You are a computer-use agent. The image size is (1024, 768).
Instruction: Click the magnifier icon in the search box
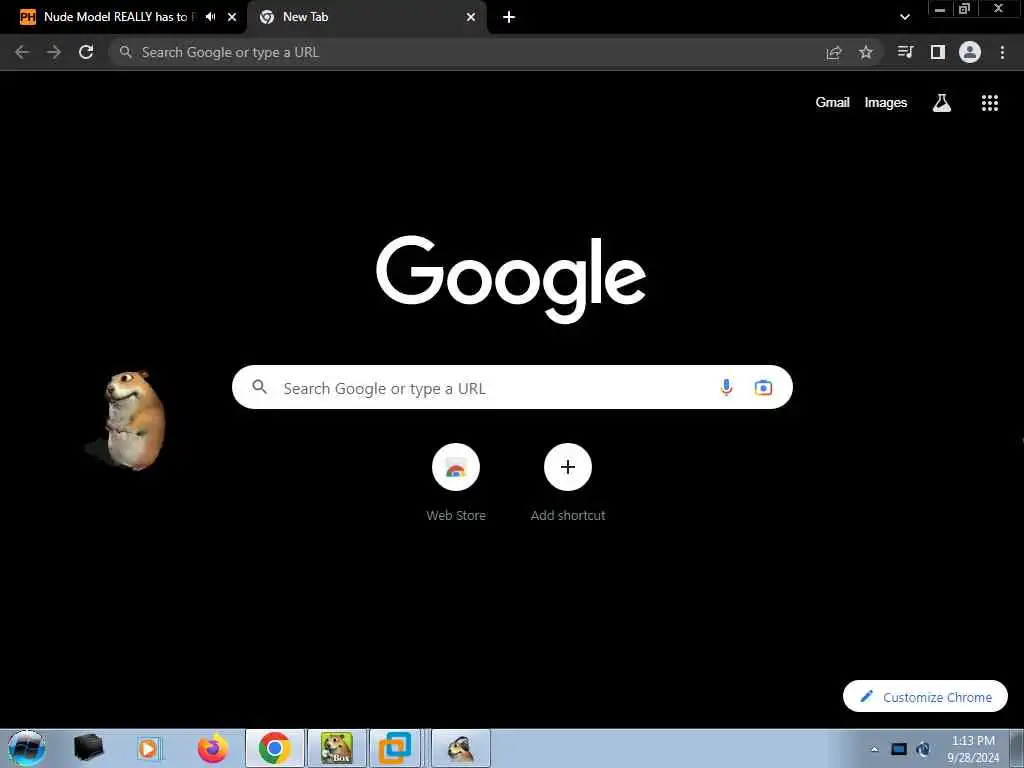point(260,387)
